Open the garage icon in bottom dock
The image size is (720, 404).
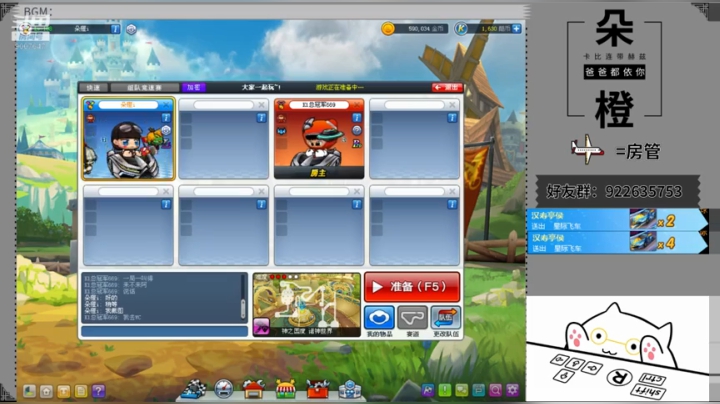(x=253, y=389)
